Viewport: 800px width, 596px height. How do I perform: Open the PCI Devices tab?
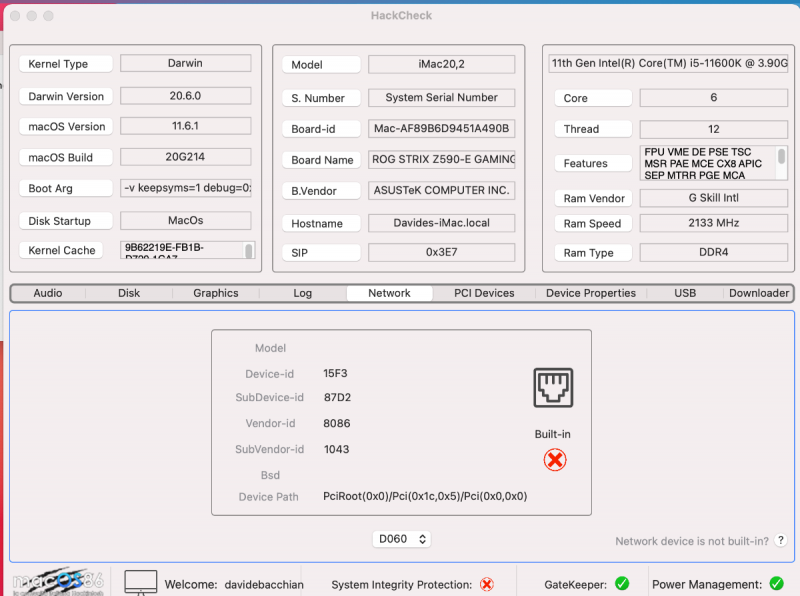pyautogui.click(x=484, y=293)
